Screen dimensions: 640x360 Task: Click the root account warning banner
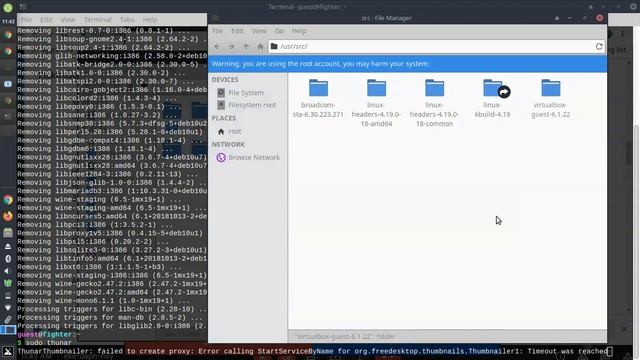pos(407,64)
